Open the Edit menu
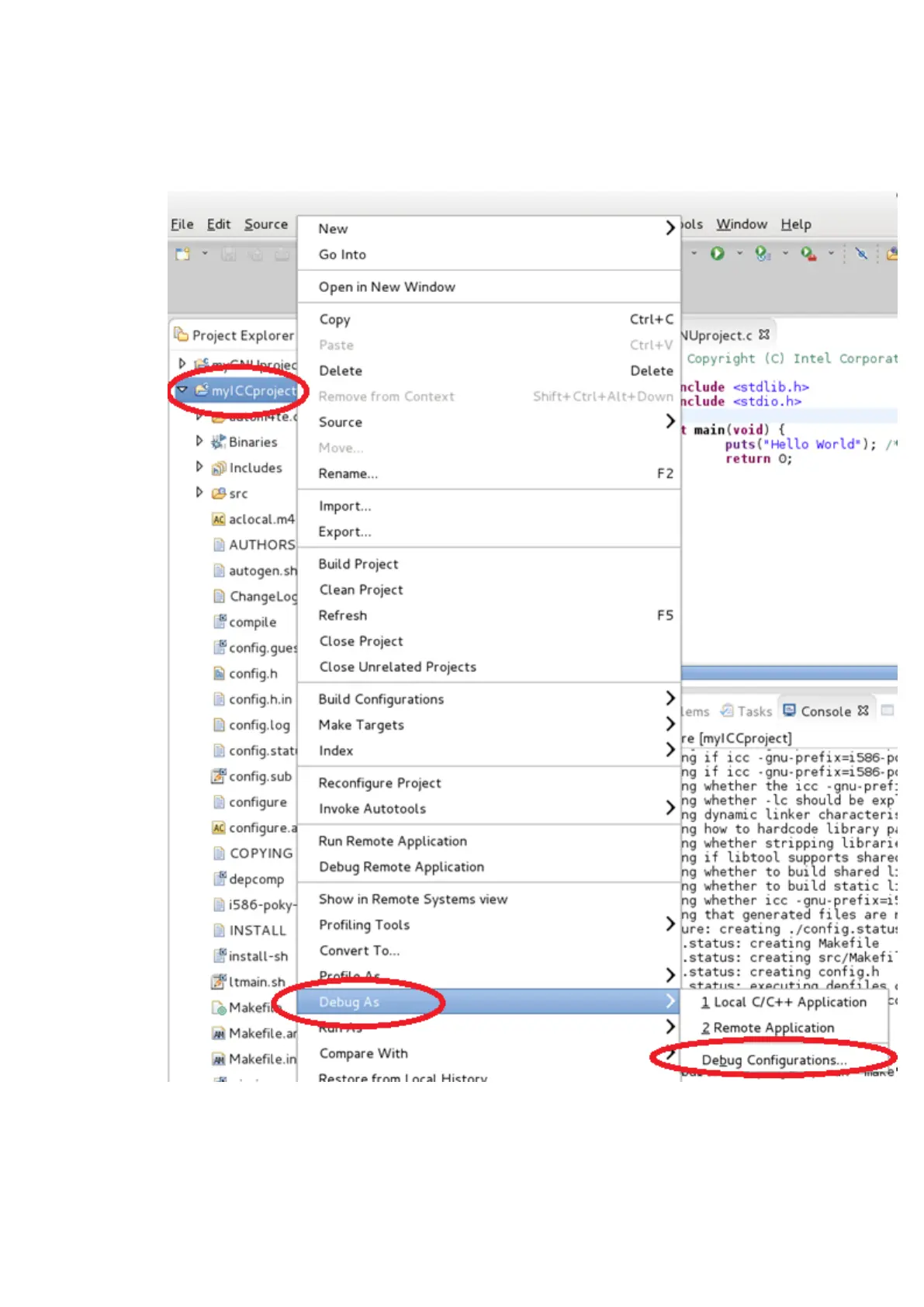The image size is (924, 1307). coord(219,224)
